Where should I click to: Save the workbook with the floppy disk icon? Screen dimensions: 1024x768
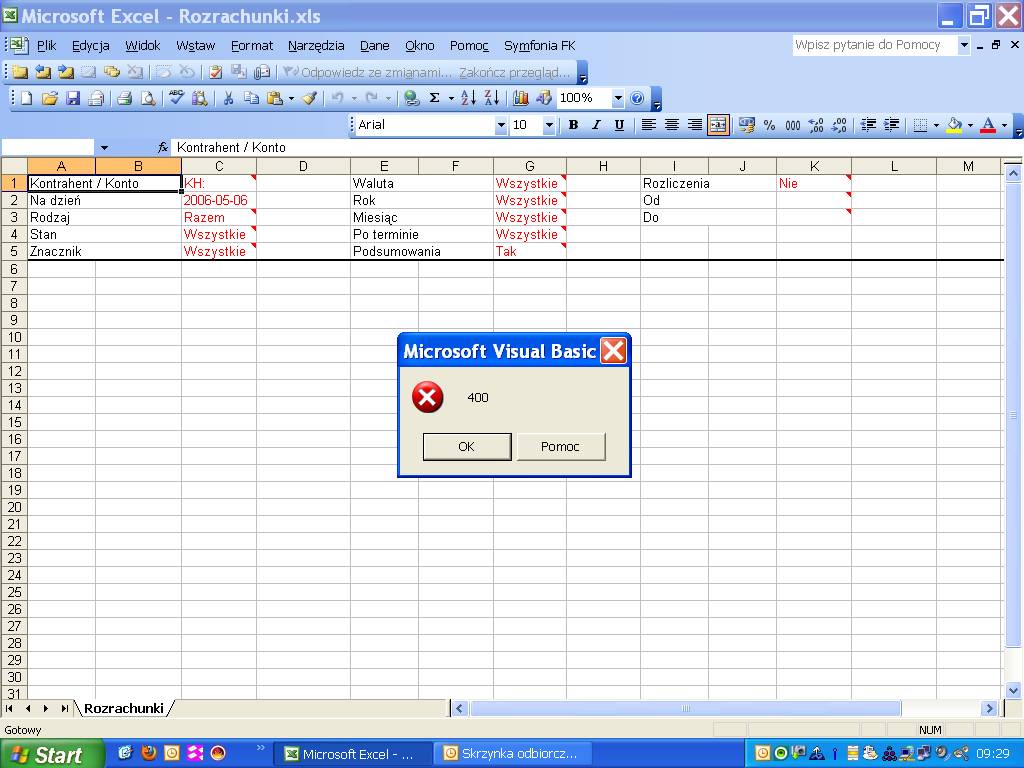coord(73,99)
